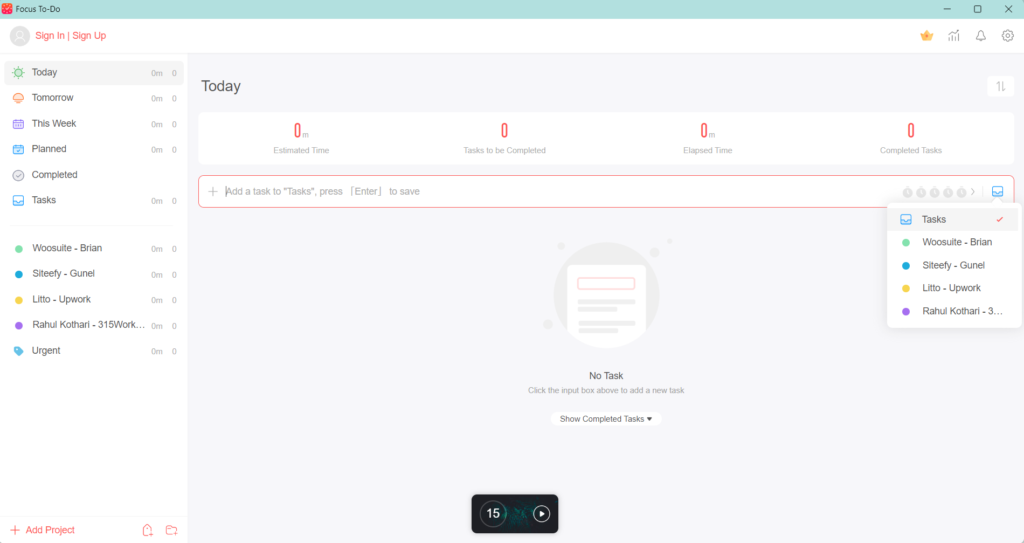The width and height of the screenshot is (1024, 543).
Task: Click the No Task label
Action: (606, 376)
